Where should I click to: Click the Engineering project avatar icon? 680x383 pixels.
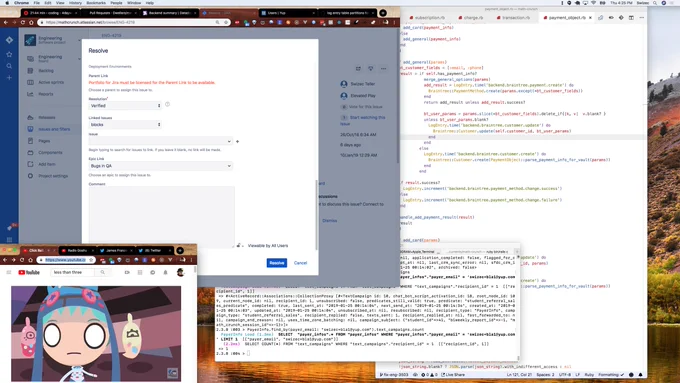(30, 40)
